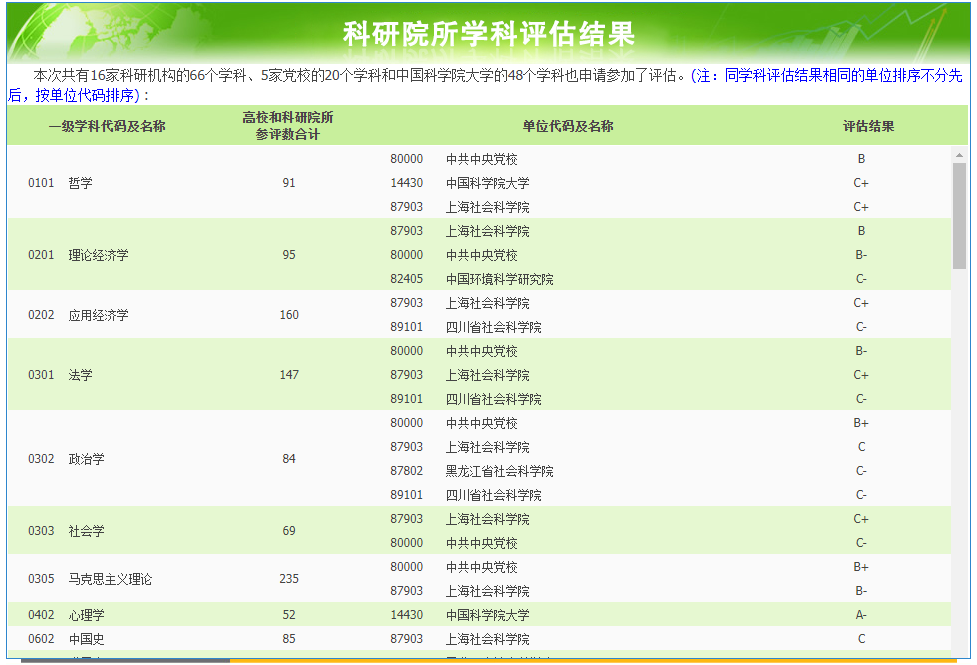The height and width of the screenshot is (665, 977).
Task: Click unit code 82405
Action: (x=407, y=279)
